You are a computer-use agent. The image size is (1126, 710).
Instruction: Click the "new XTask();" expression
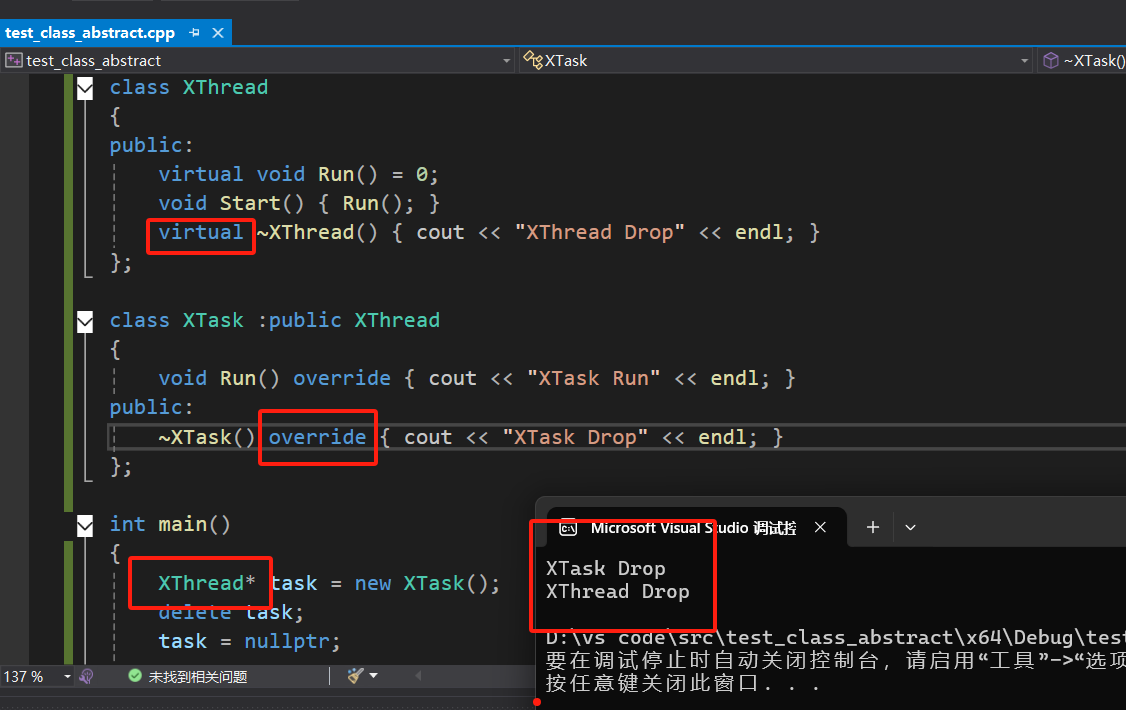(x=427, y=583)
